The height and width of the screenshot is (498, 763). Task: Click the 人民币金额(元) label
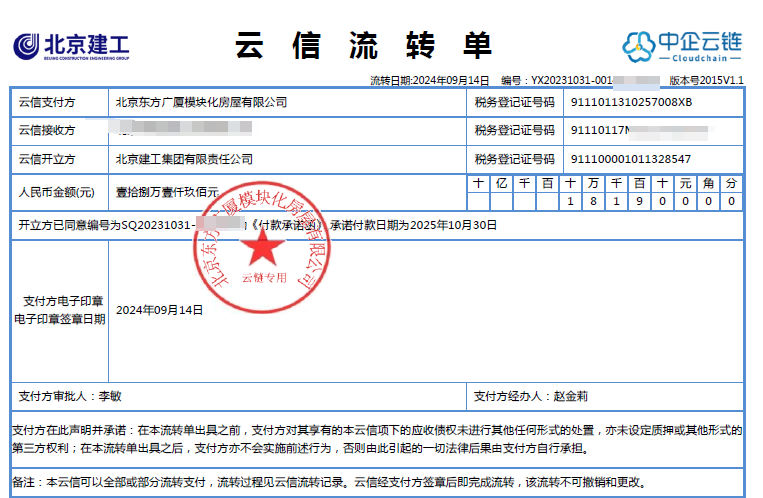(56, 192)
